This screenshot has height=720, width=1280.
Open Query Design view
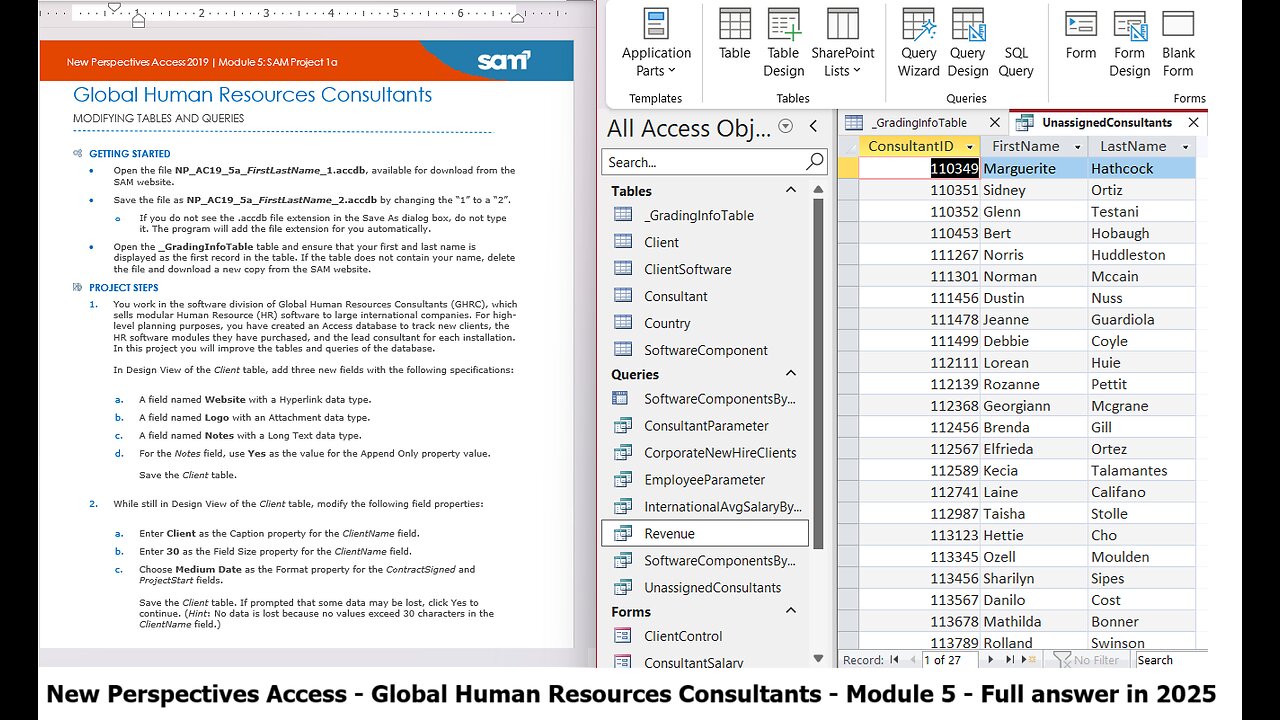pos(968,44)
